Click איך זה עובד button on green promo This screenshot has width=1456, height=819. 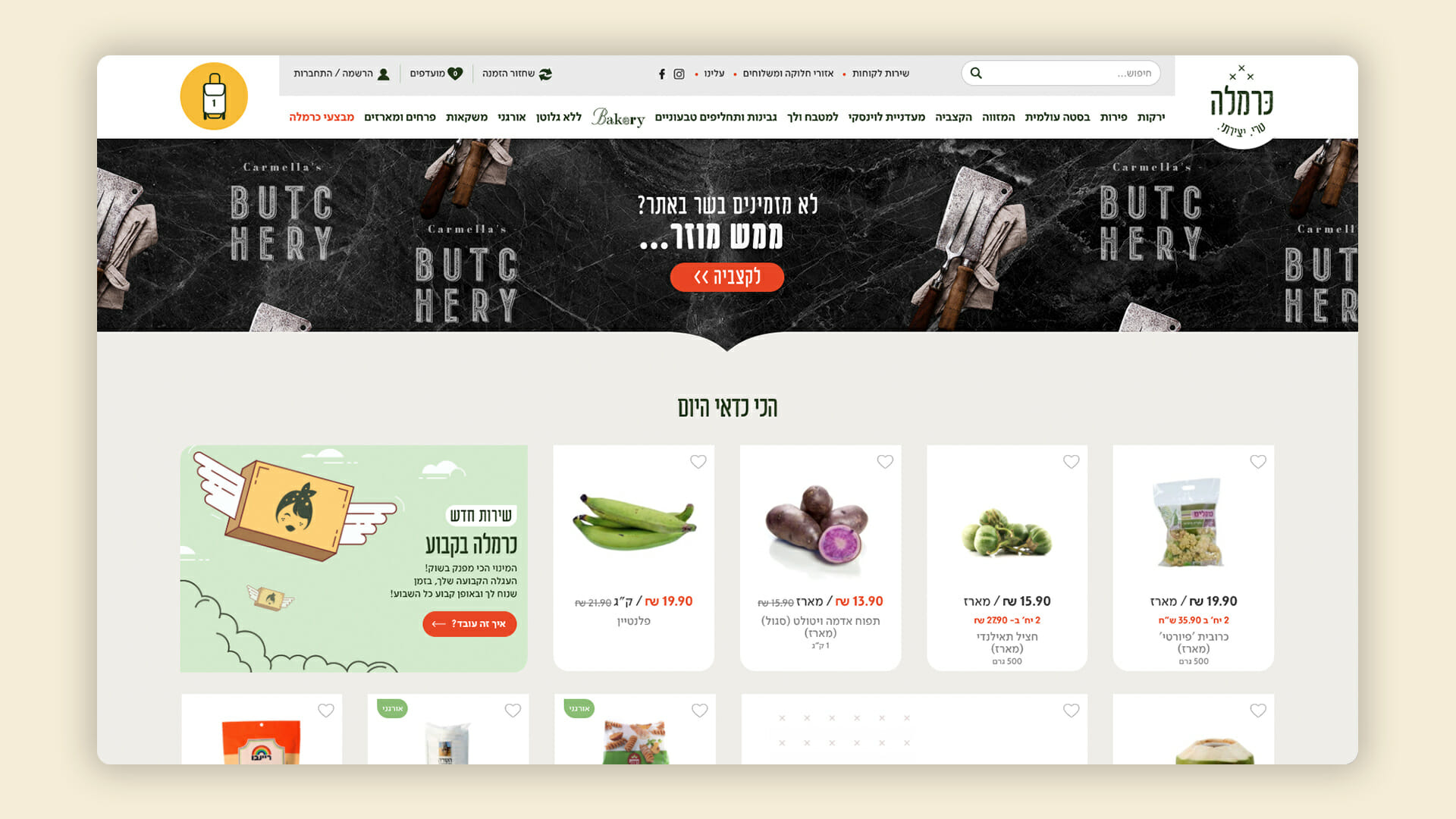469,623
